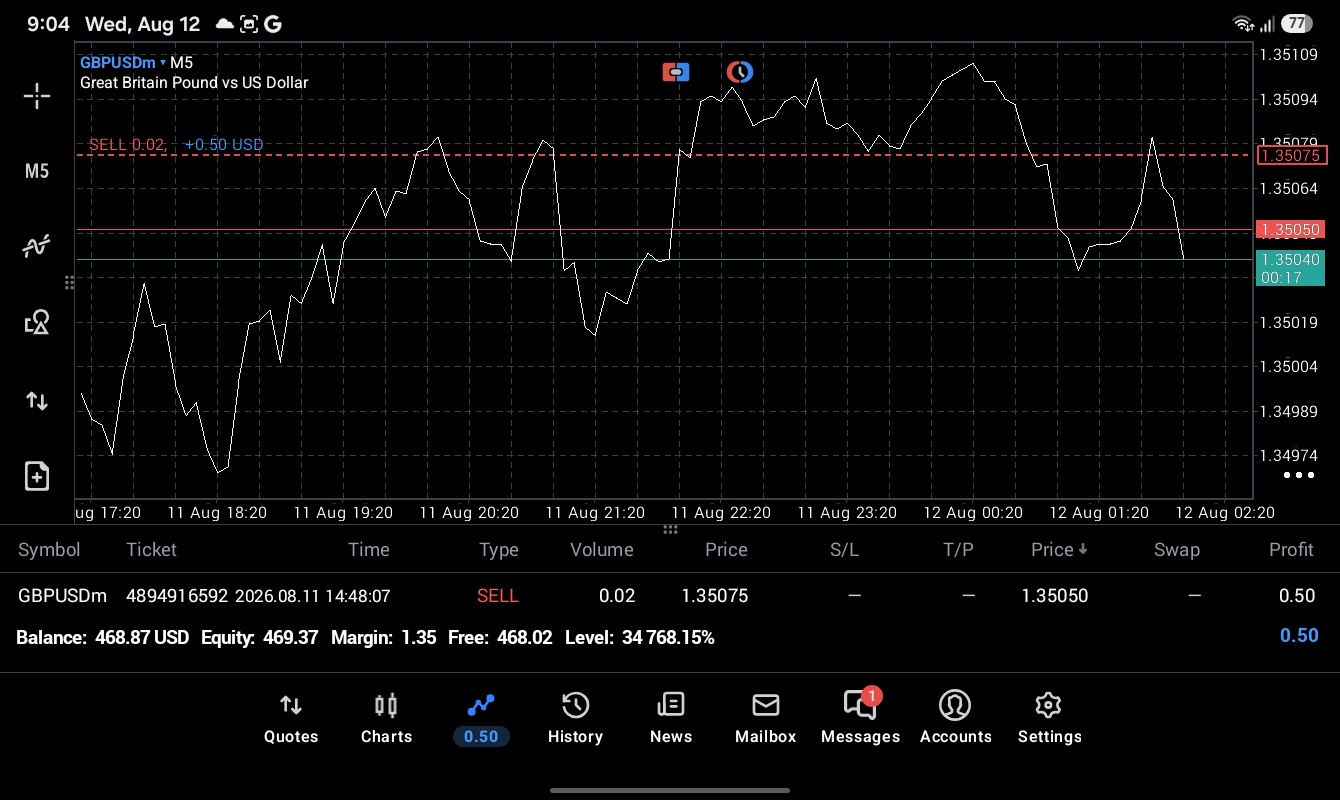Viewport: 1340px width, 800px height.
Task: Open the Trade tab showing 0.50
Action: tap(481, 719)
